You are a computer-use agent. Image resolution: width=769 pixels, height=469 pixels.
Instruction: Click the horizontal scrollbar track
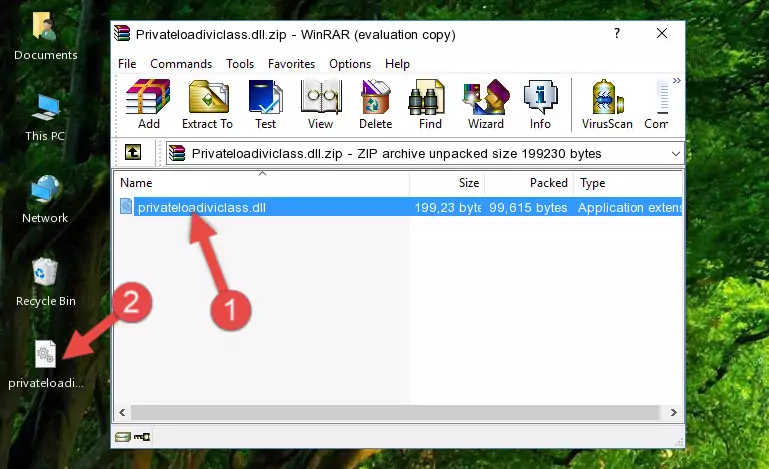395,413
